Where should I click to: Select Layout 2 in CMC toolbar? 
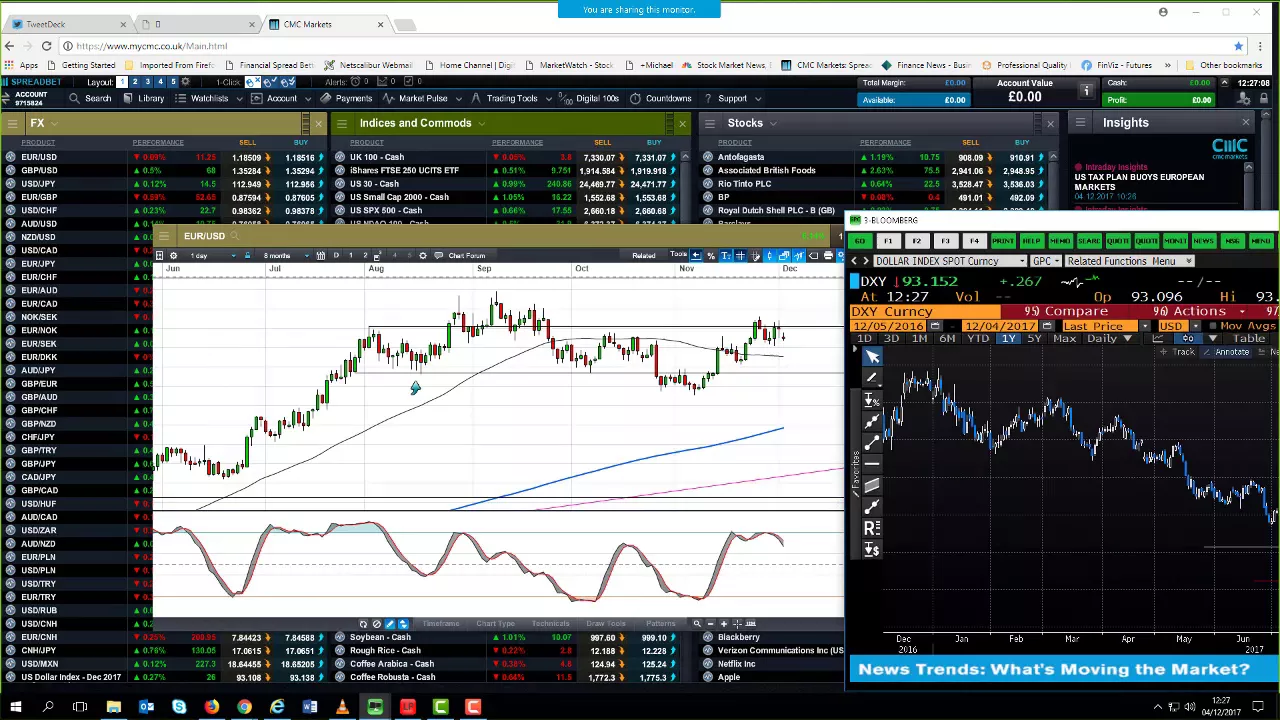pyautogui.click(x=135, y=82)
